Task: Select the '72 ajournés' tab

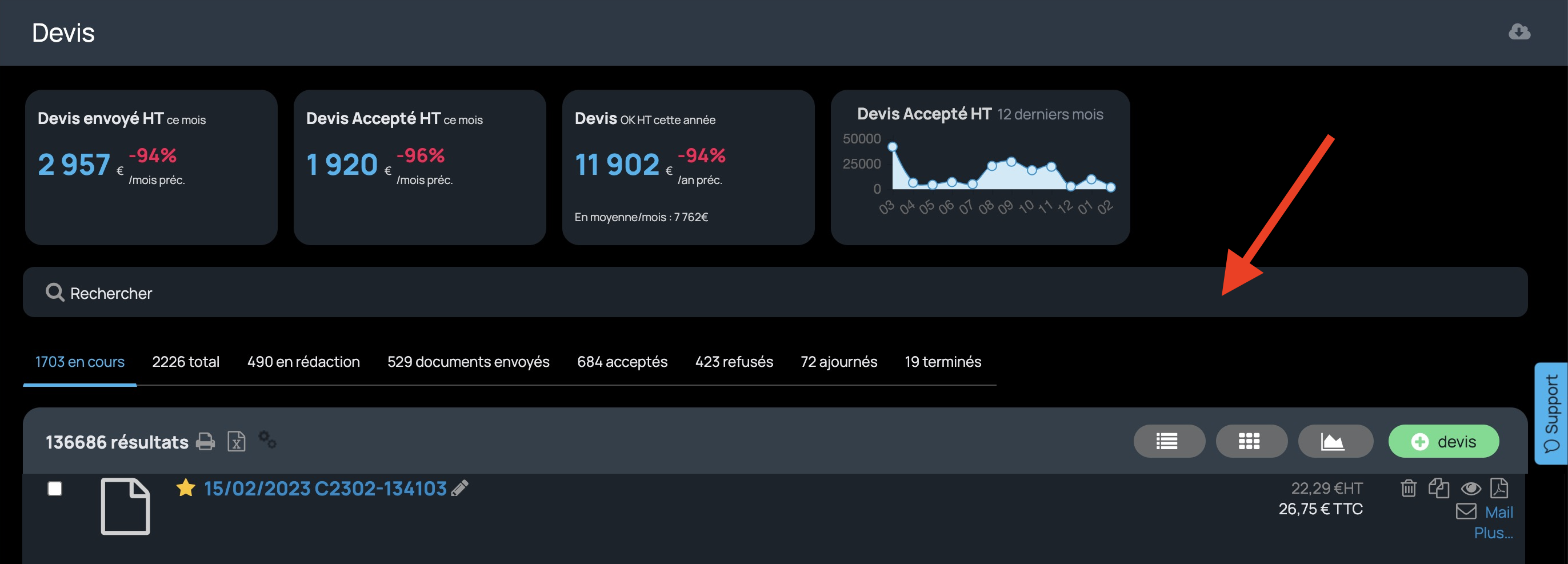Action: [x=839, y=362]
